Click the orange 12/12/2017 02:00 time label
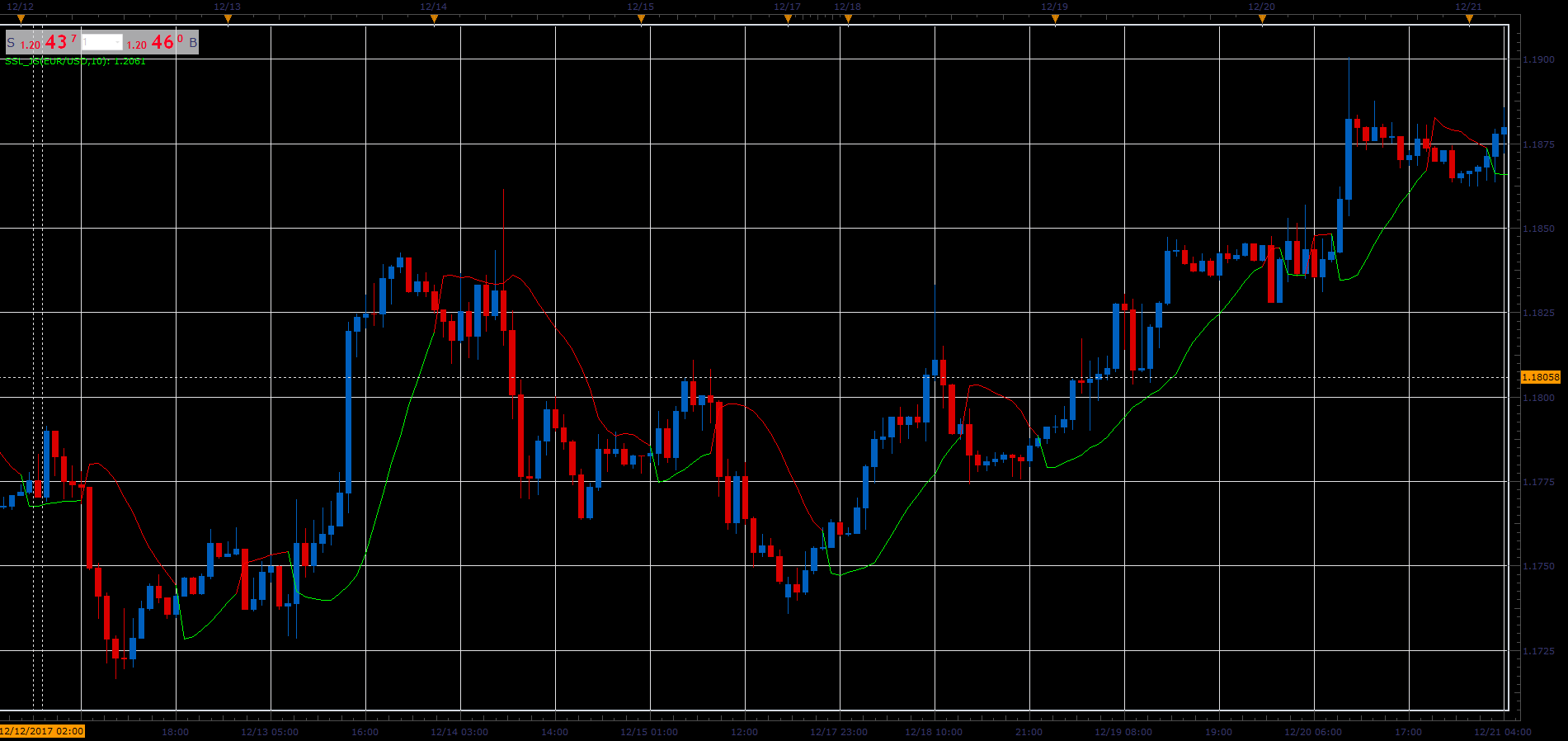Image resolution: width=1568 pixels, height=741 pixels. tap(42, 731)
